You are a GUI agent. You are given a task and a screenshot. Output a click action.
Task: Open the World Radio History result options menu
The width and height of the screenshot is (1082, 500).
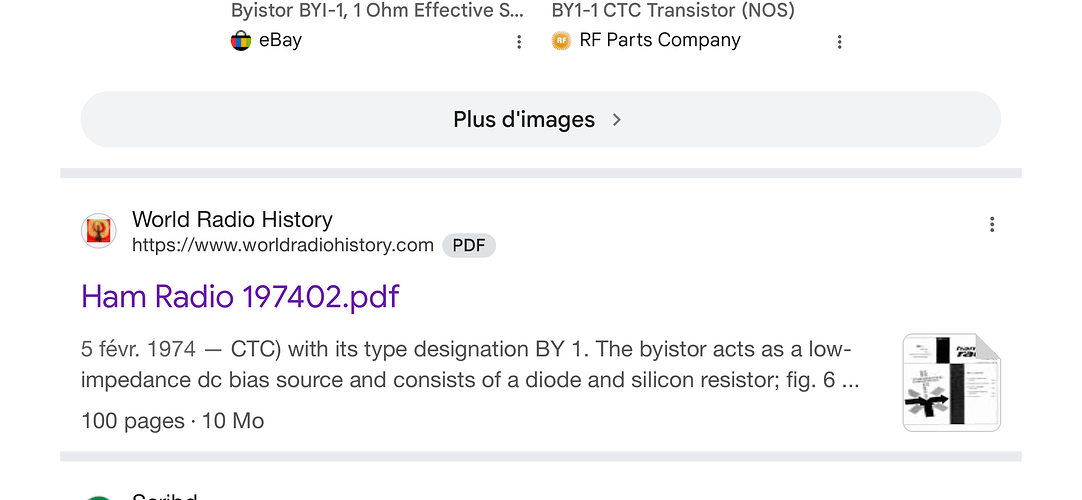[992, 224]
